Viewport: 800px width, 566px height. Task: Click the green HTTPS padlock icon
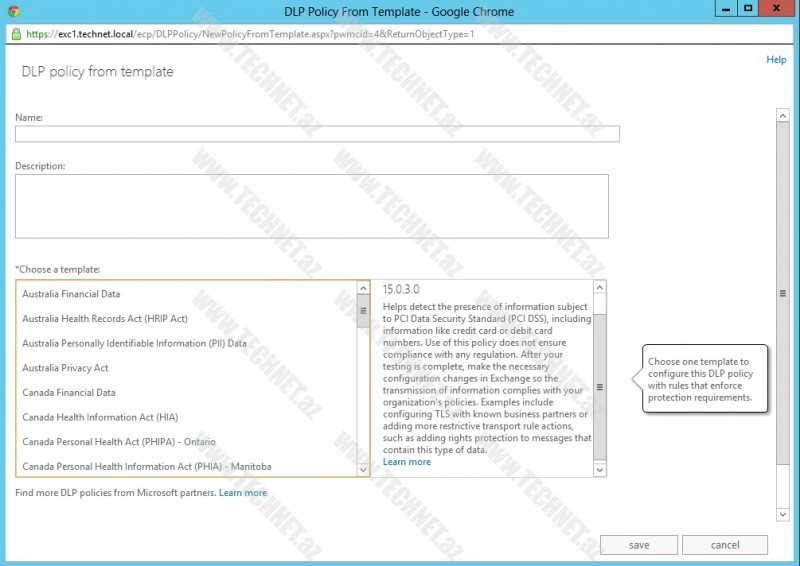coord(17,33)
